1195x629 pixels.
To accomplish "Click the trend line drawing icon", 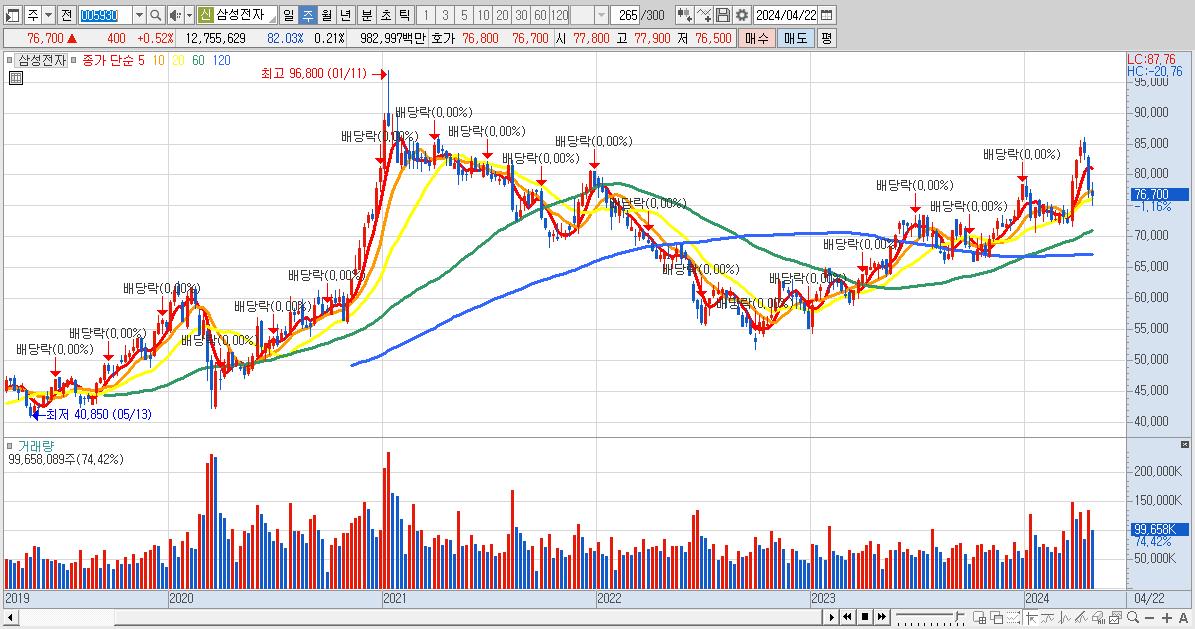I will 1047,617.
